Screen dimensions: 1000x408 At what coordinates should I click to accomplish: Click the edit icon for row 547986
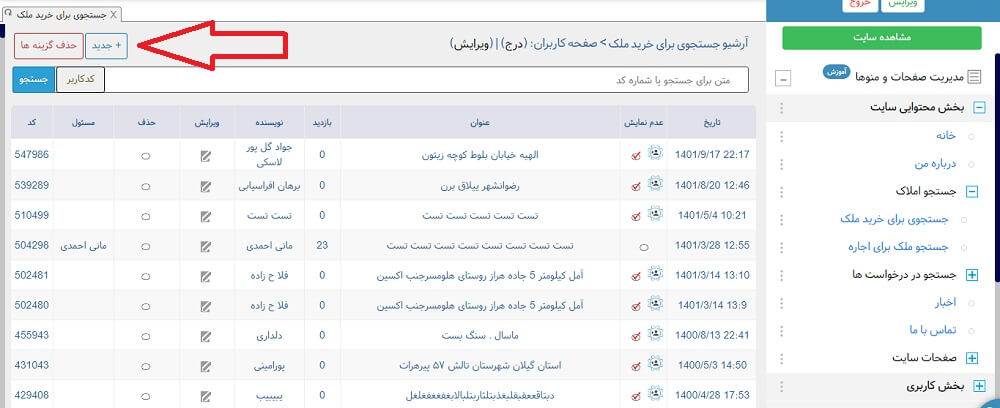pos(206,156)
